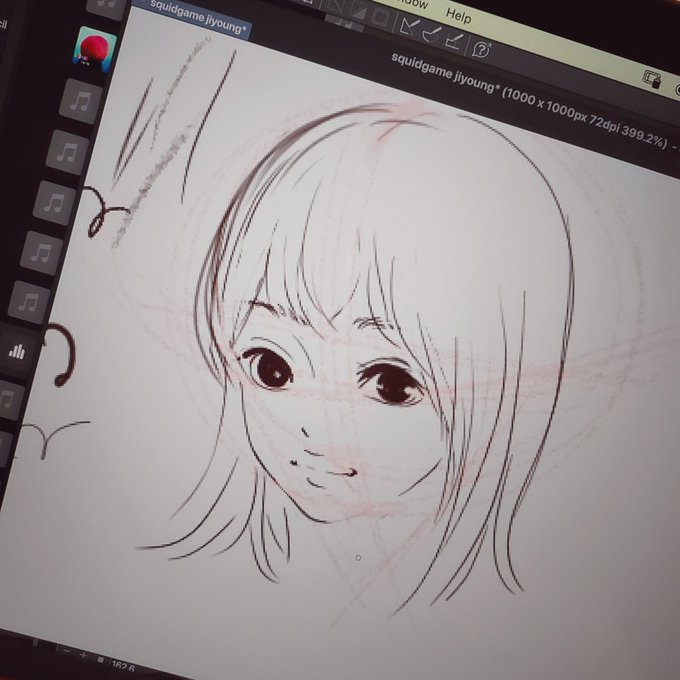Select music note tile just above equalizer bars icon

click(x=29, y=302)
